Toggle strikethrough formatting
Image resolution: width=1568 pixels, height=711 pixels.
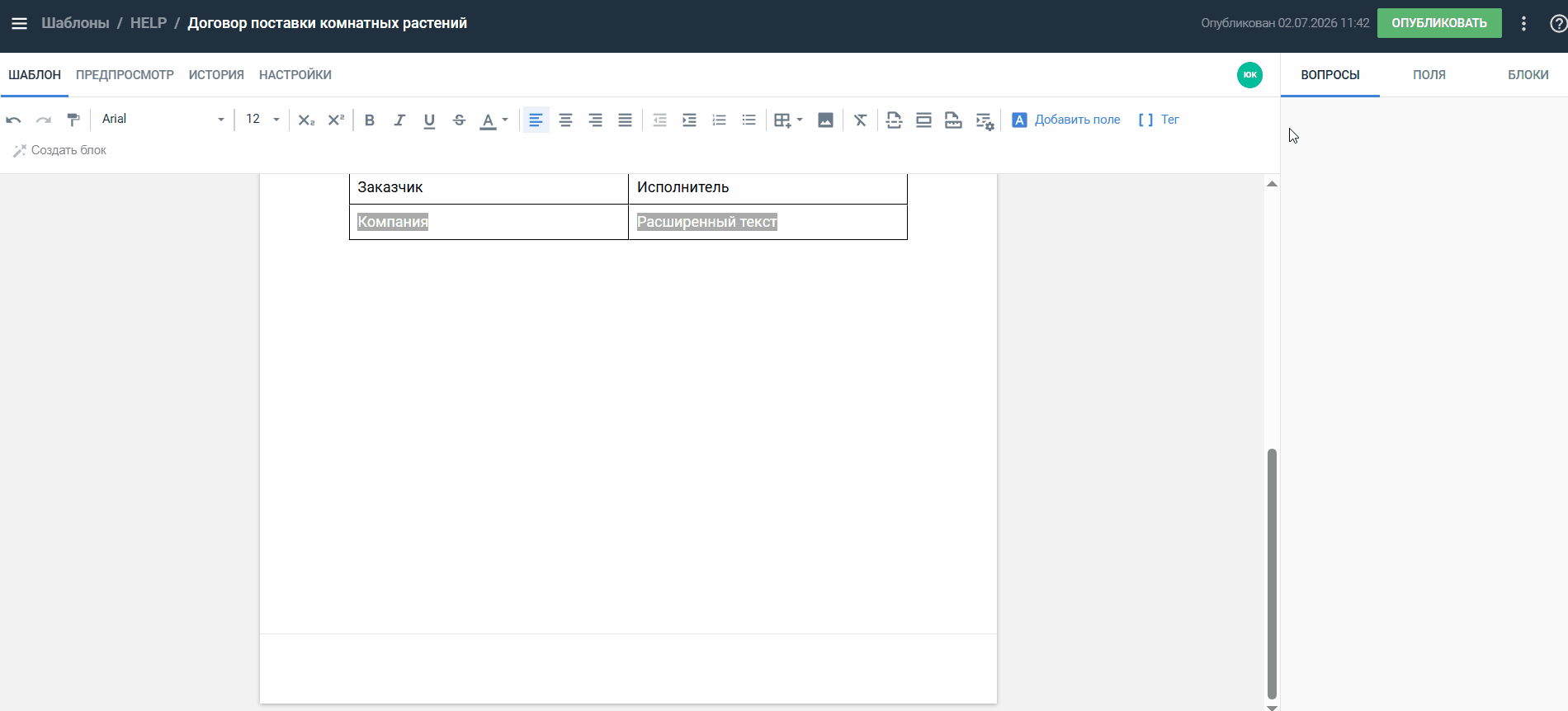[x=460, y=120]
